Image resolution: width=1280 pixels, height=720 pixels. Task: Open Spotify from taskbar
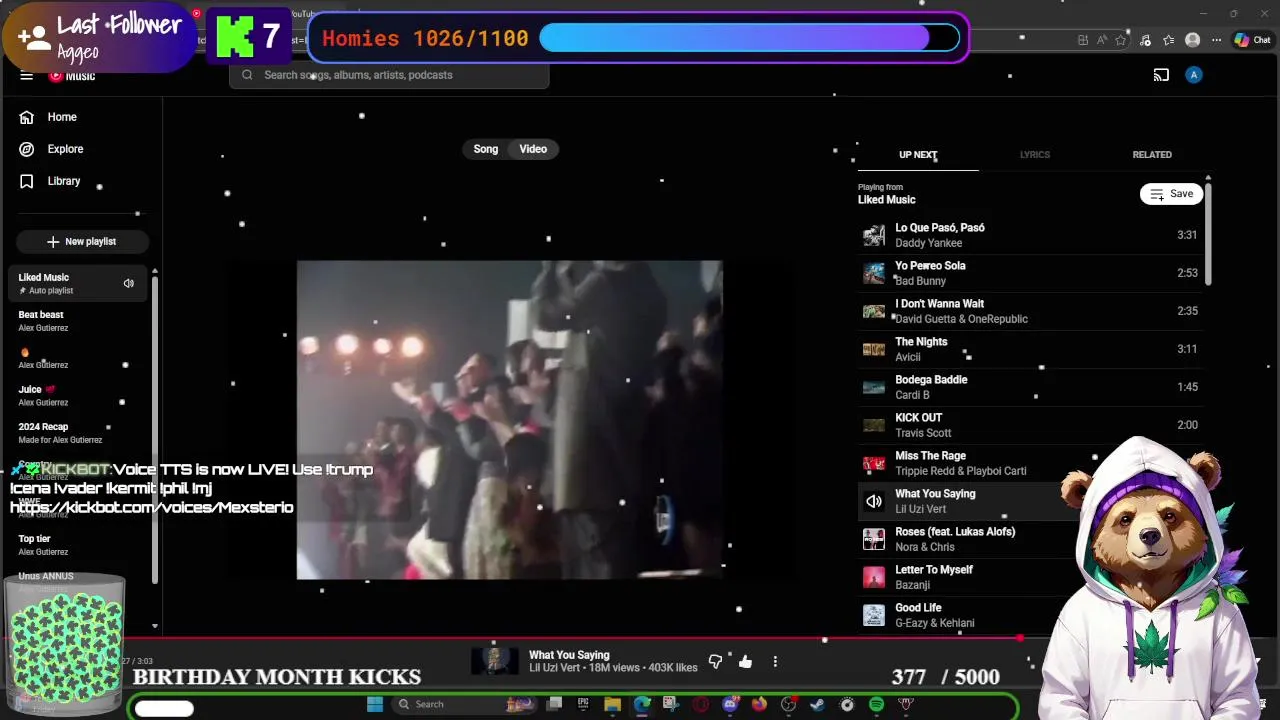pos(876,704)
